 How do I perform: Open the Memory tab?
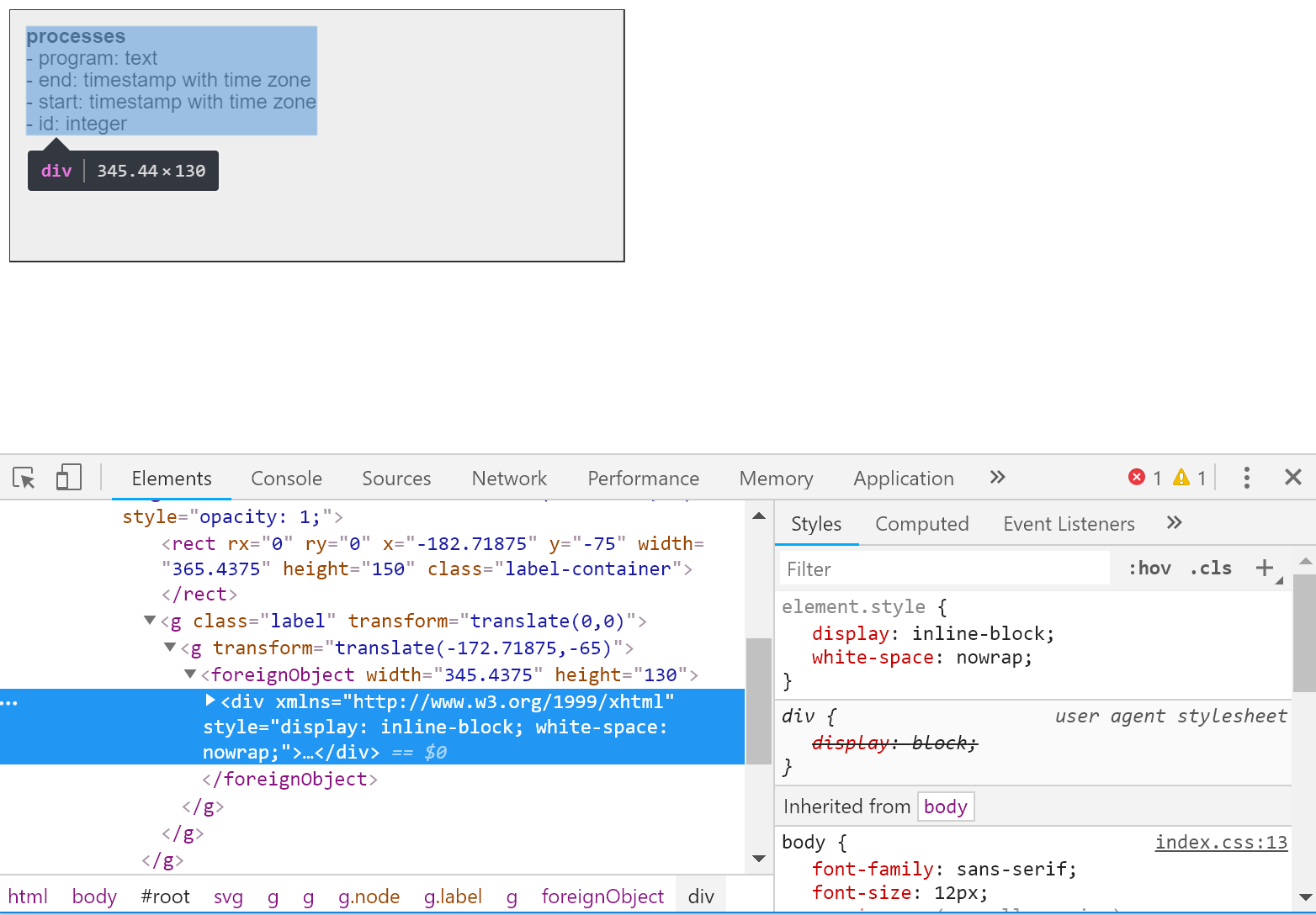776,479
